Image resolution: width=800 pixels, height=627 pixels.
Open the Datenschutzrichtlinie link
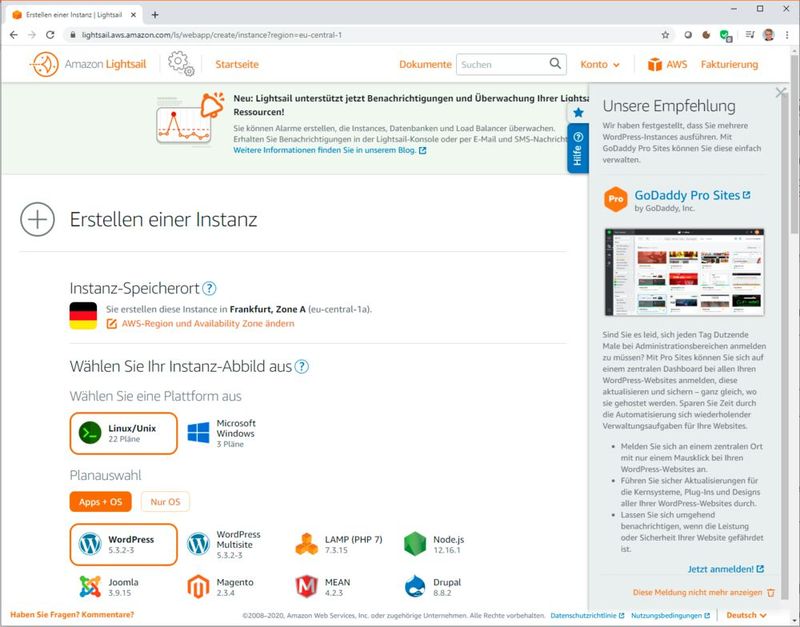587,616
